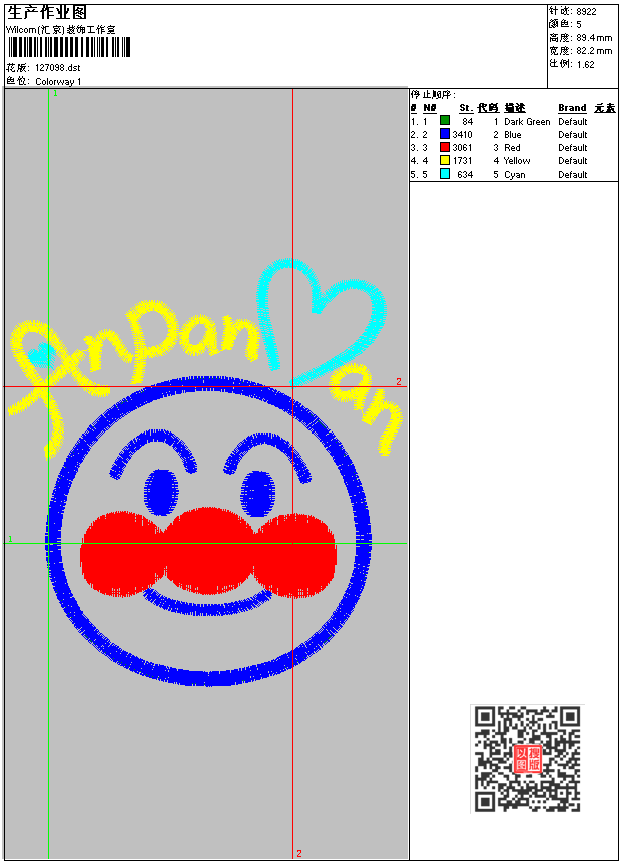This screenshot has height=861, width=620.
Task: Select the stitch count 1731
Action: [x=462, y=161]
